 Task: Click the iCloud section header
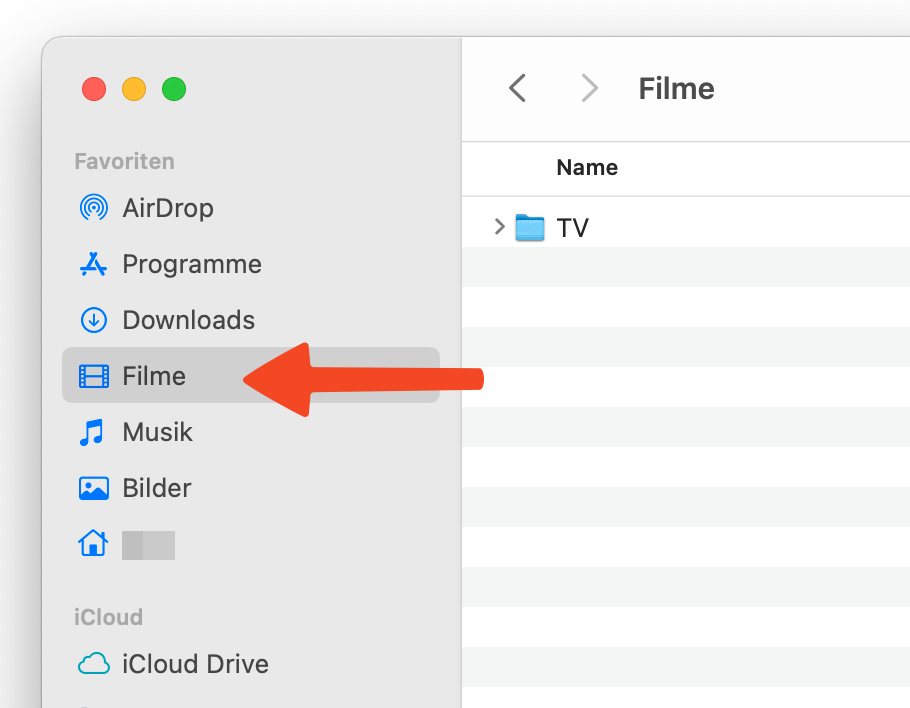[108, 617]
